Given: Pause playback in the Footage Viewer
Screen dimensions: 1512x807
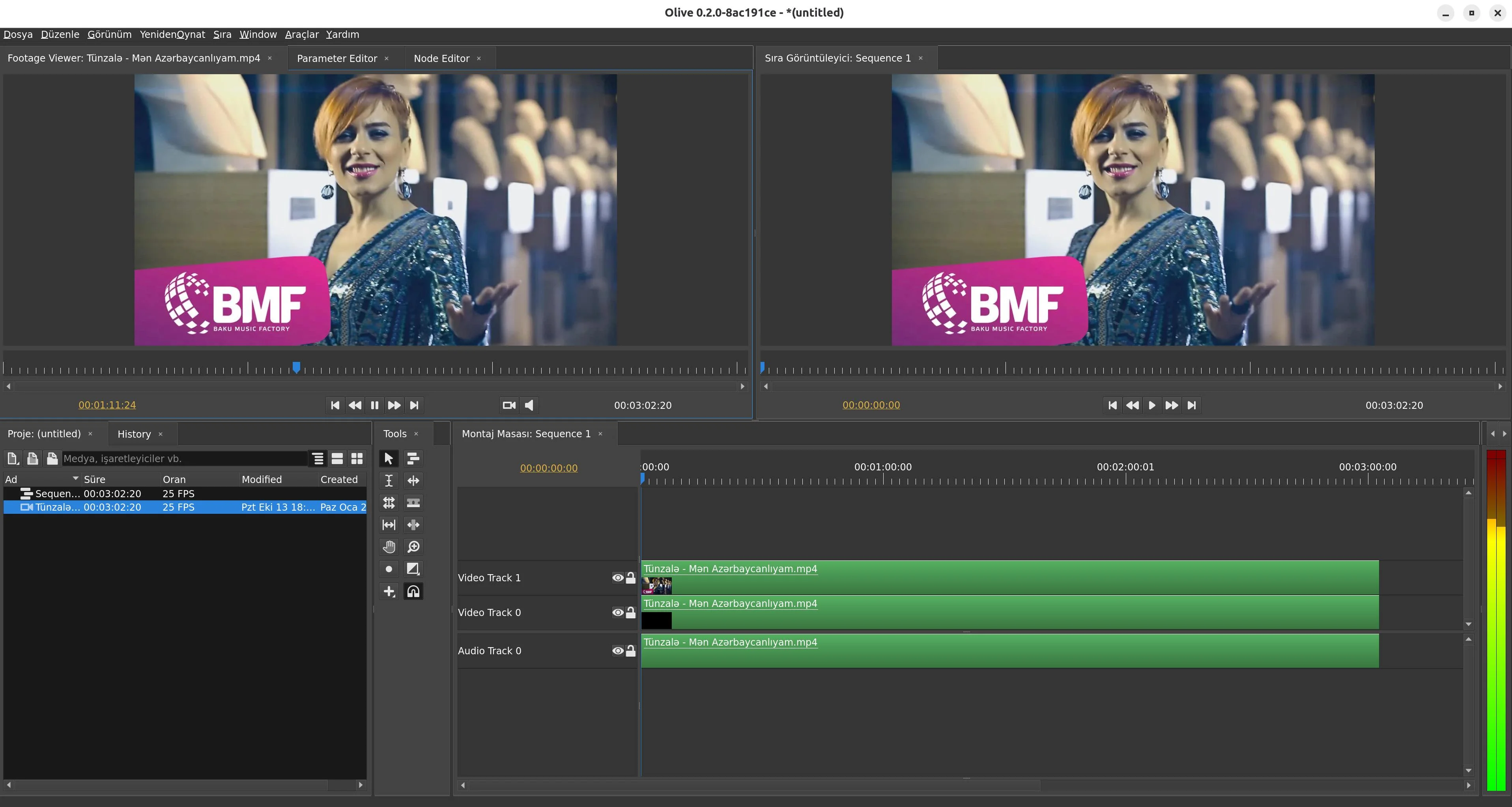Looking at the screenshot, I should 374,405.
